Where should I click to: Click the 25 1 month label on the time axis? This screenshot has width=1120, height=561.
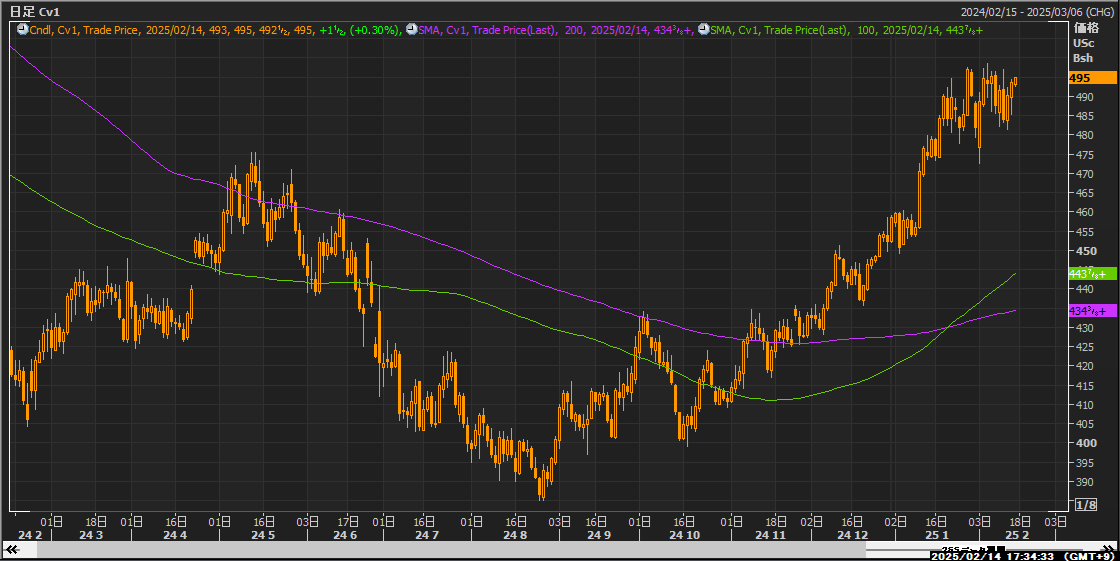coord(937,535)
